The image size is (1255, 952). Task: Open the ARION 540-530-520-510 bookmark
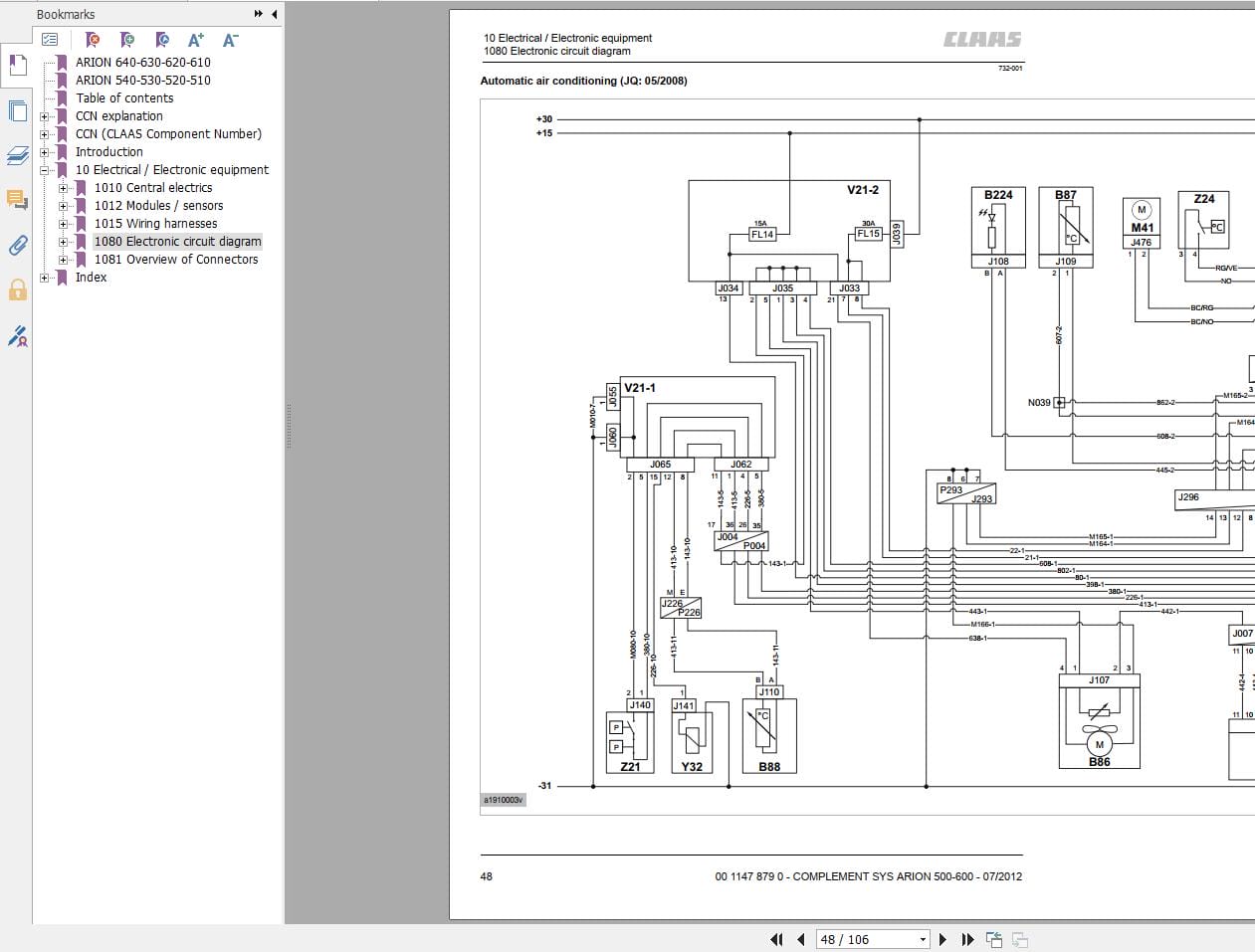[x=143, y=80]
